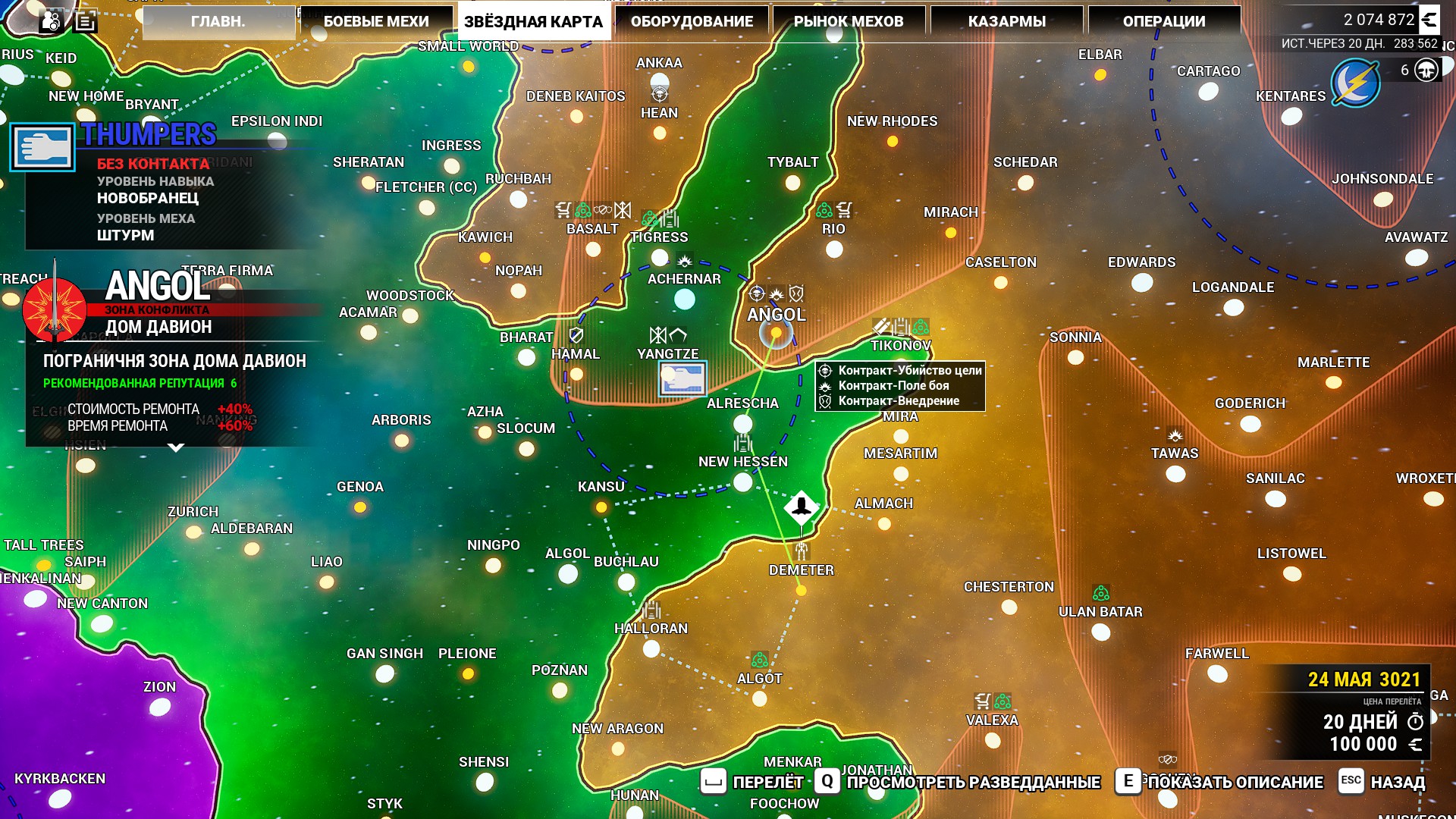Click the battlefield explosion icon above Achernar

tap(685, 261)
